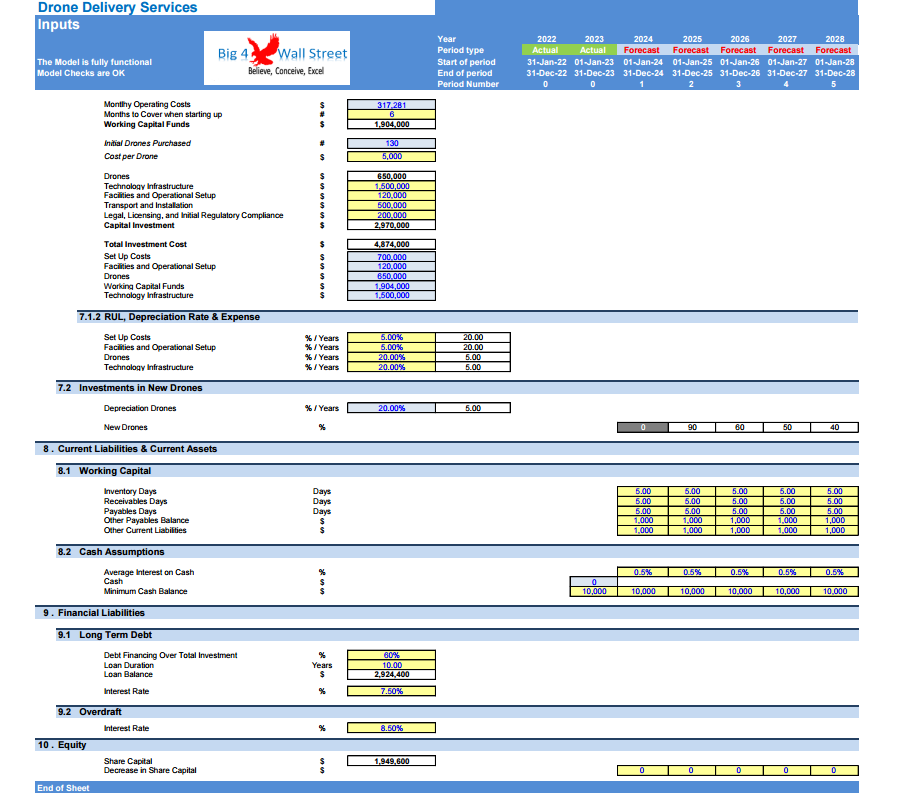Viewport: 909px width, 800px height.
Task: Select the Total Investment Cost total cell
Action: pos(391,244)
